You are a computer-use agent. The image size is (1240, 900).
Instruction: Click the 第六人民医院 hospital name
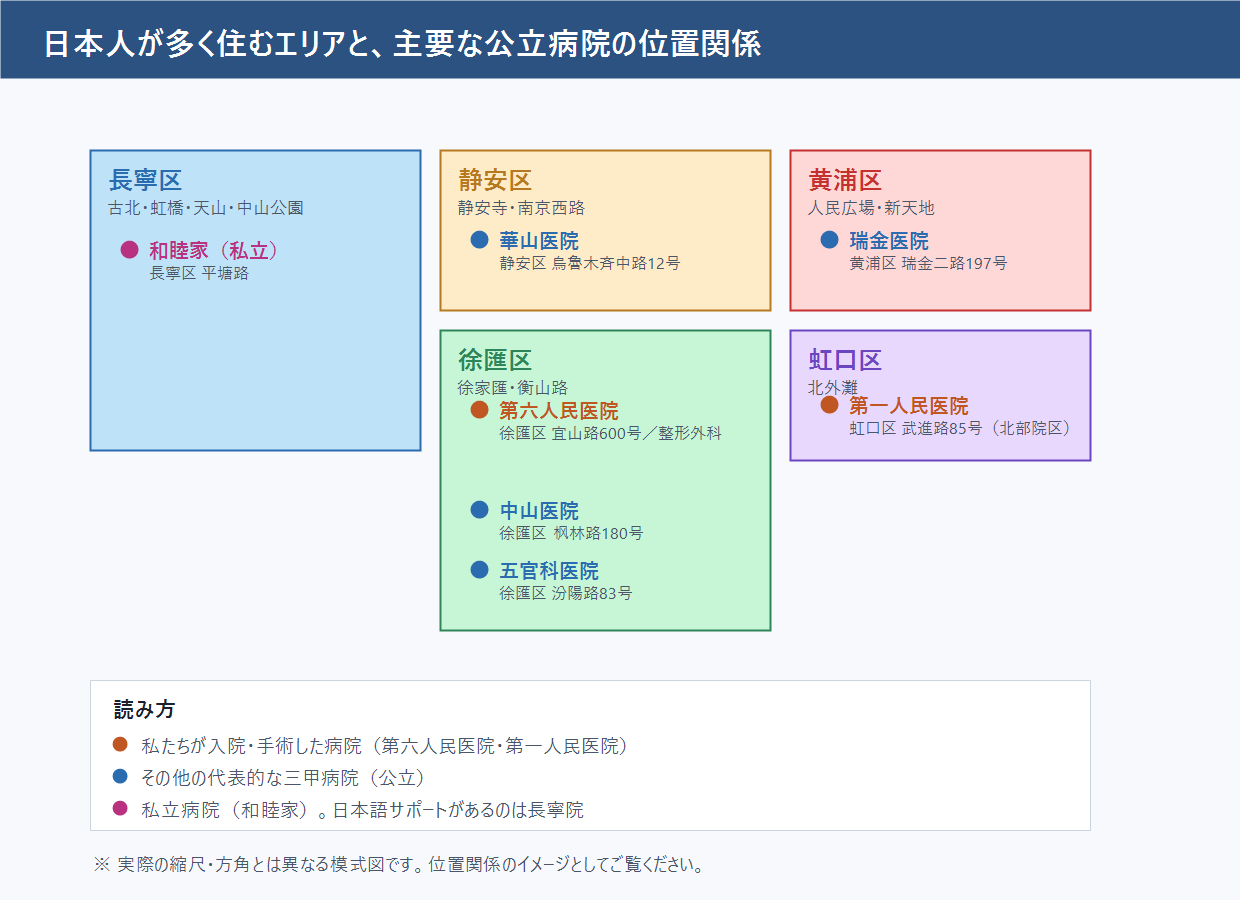pos(559,411)
